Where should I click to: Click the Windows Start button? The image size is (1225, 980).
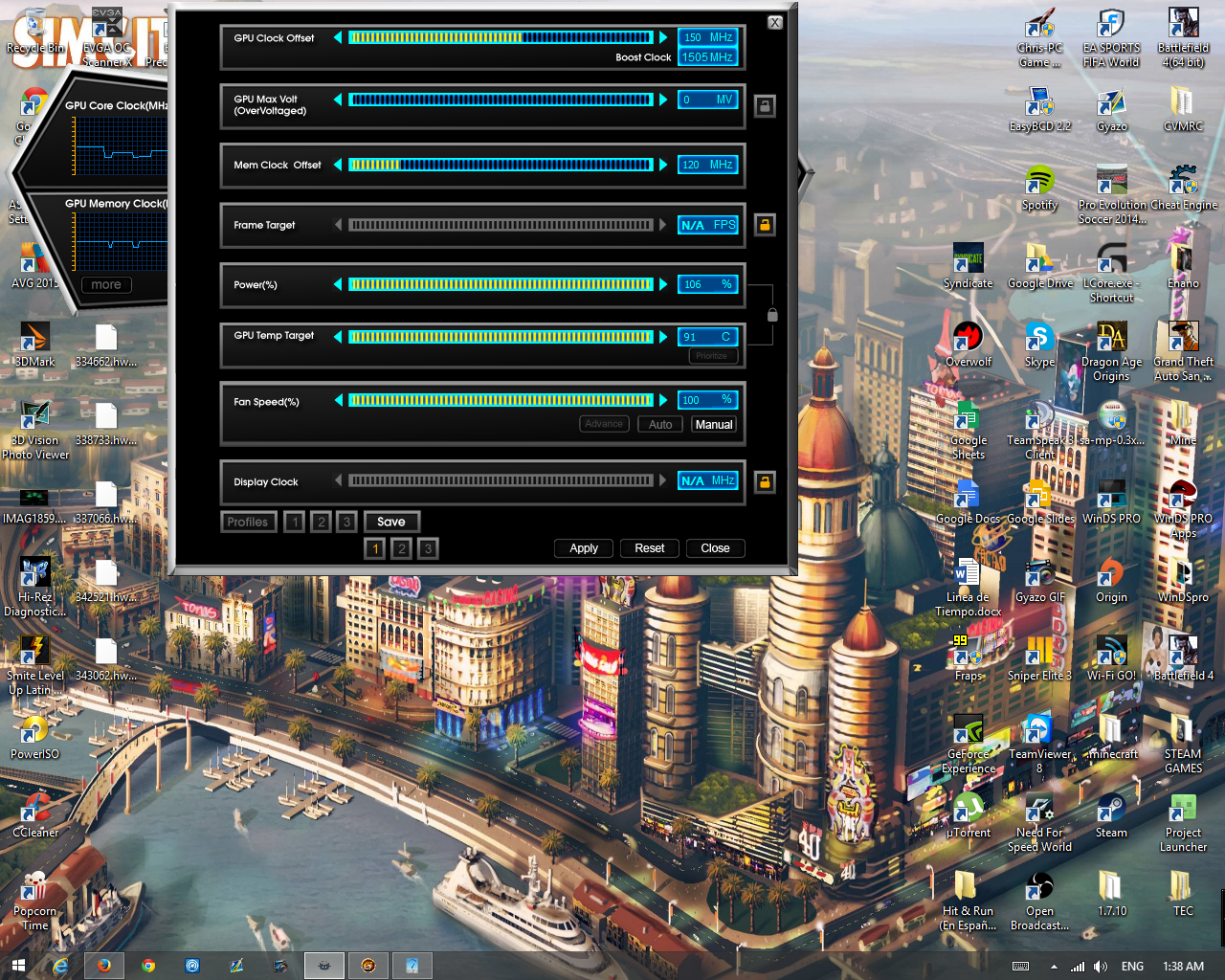[x=18, y=966]
